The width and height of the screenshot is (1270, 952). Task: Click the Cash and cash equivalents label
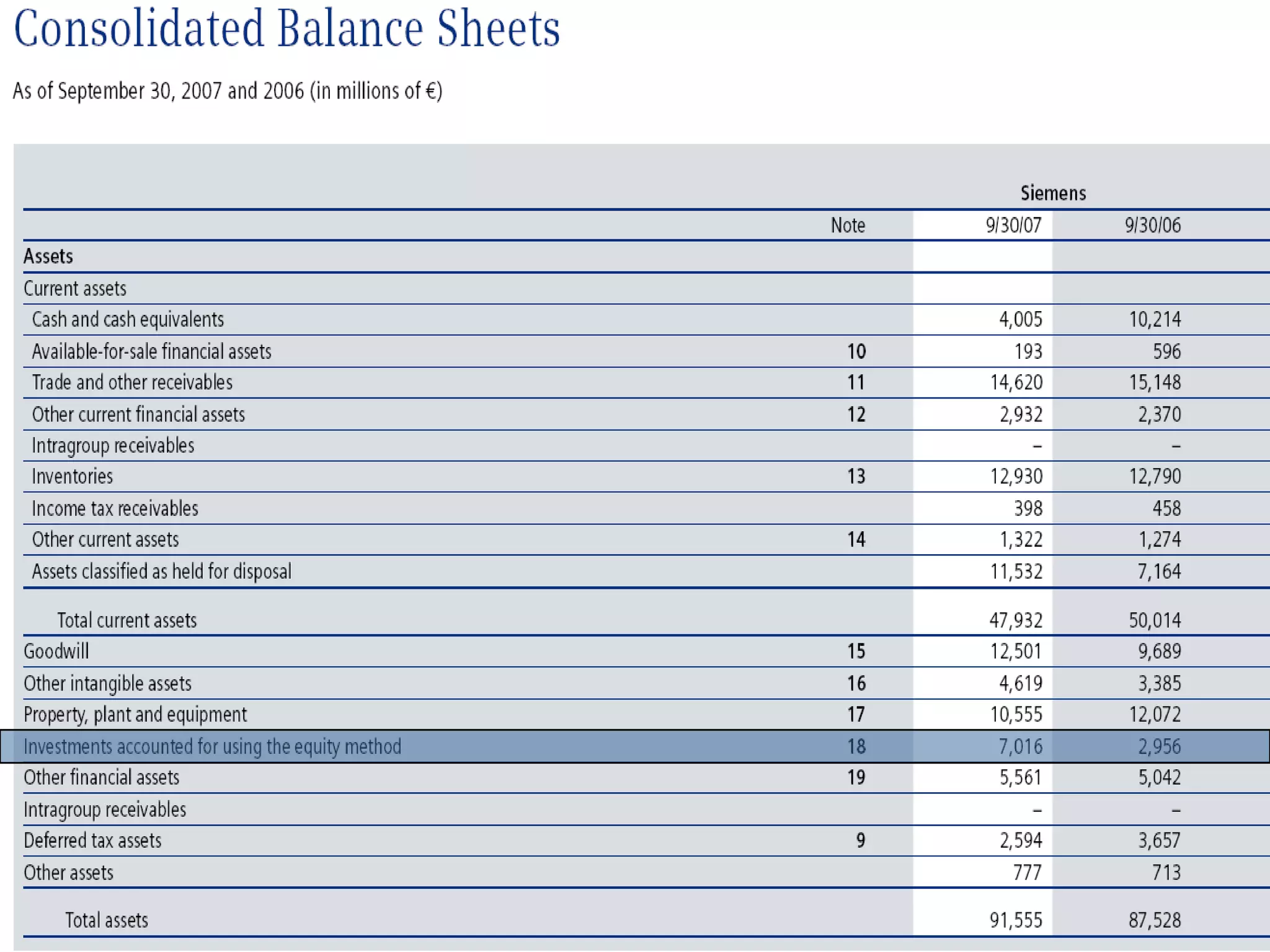pos(128,320)
